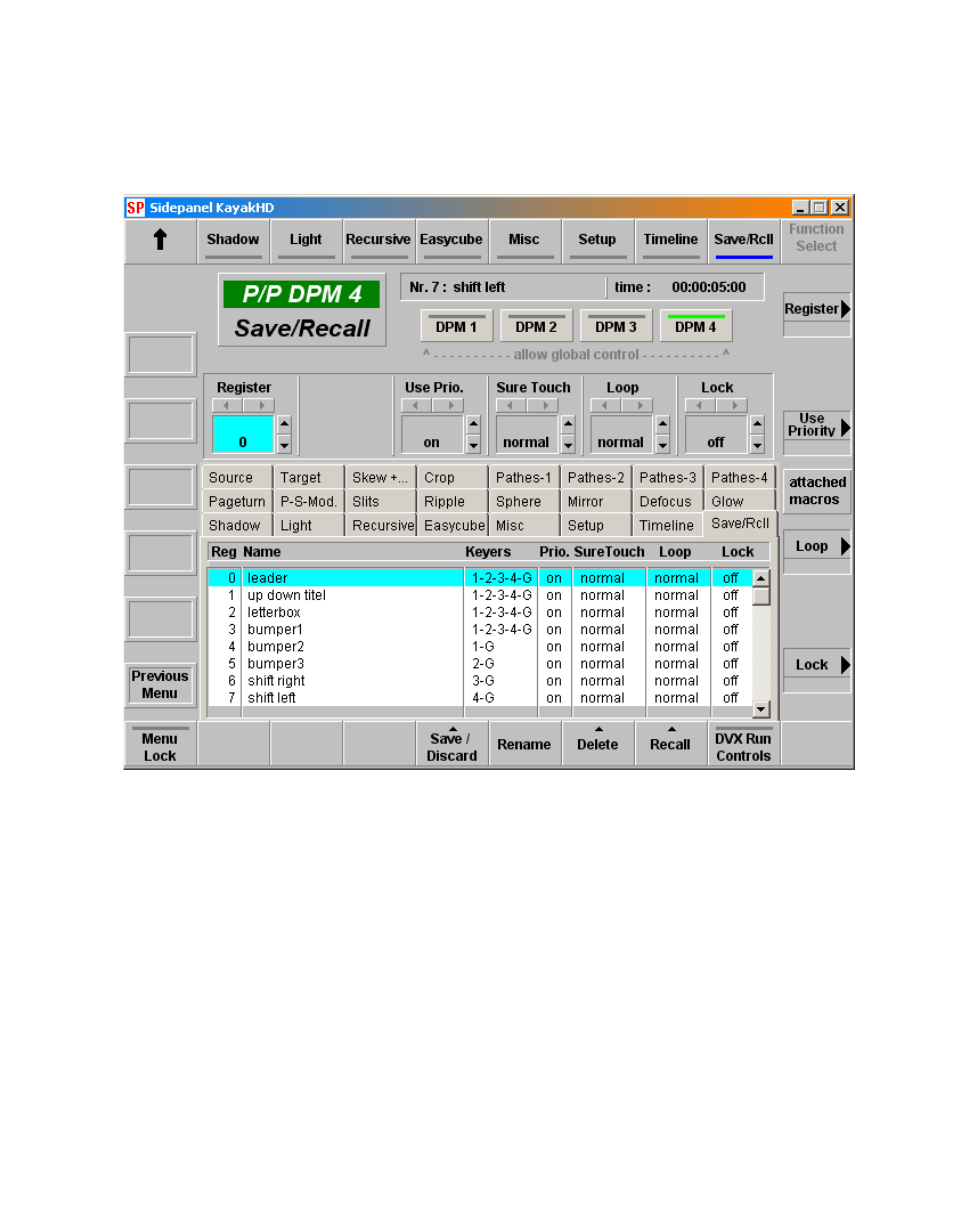Open the Lock side menu
Image resolution: width=954 pixels, height=1227 pixels.
tap(817, 670)
